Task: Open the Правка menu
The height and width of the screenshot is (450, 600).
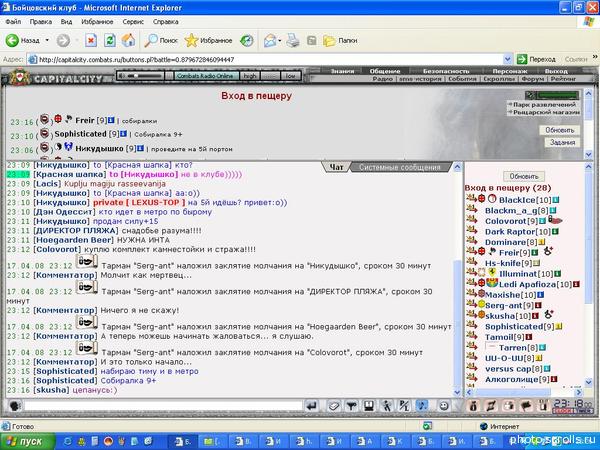Action: click(41, 22)
